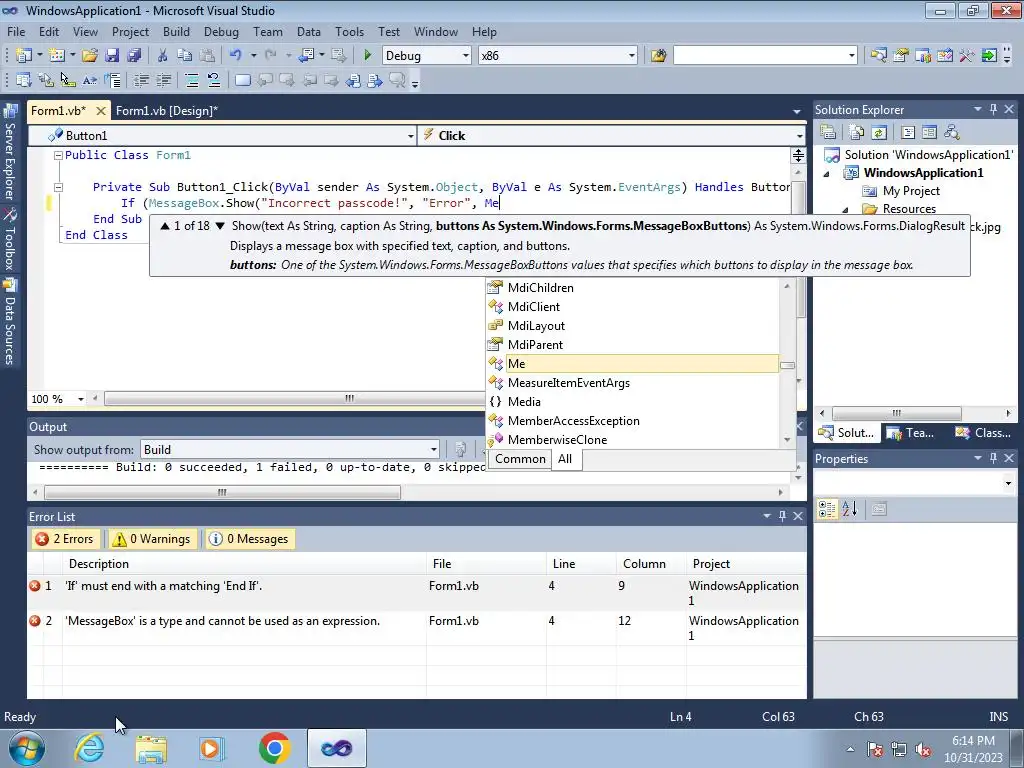Open the Toolbox side tab
The width and height of the screenshot is (1024, 768).
tap(10, 240)
